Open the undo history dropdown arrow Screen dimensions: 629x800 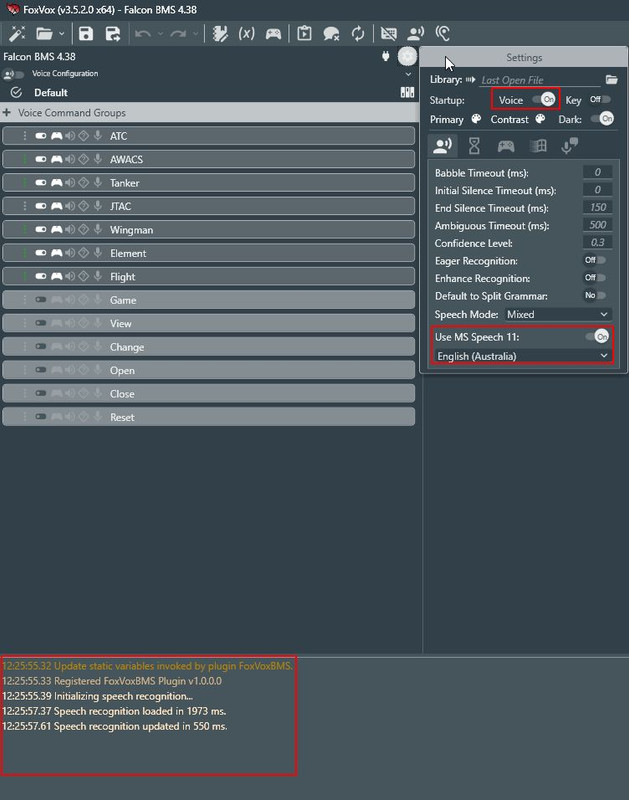click(x=160, y=34)
